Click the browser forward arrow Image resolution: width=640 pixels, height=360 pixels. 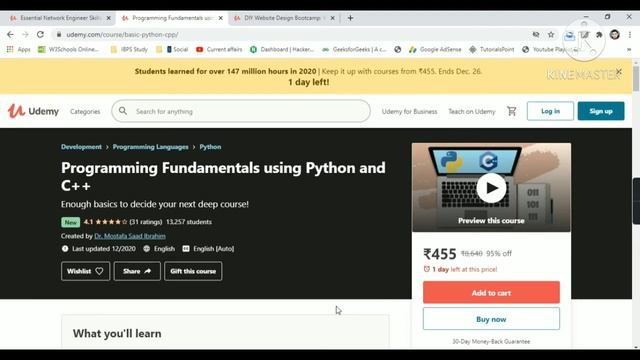25,35
